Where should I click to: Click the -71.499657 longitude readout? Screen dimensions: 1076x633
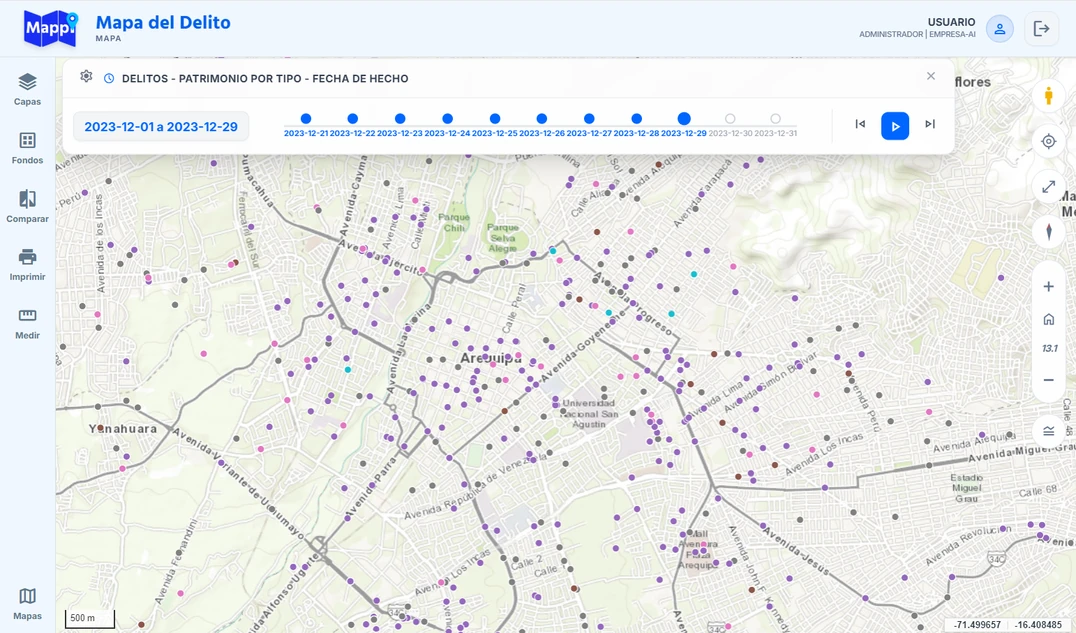point(977,625)
